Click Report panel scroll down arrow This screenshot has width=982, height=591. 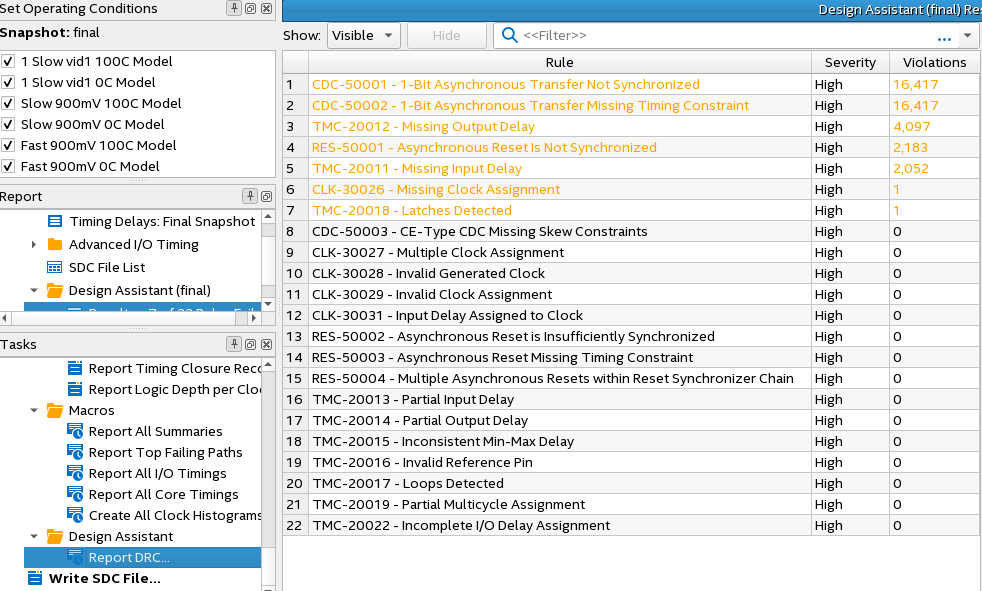click(268, 304)
